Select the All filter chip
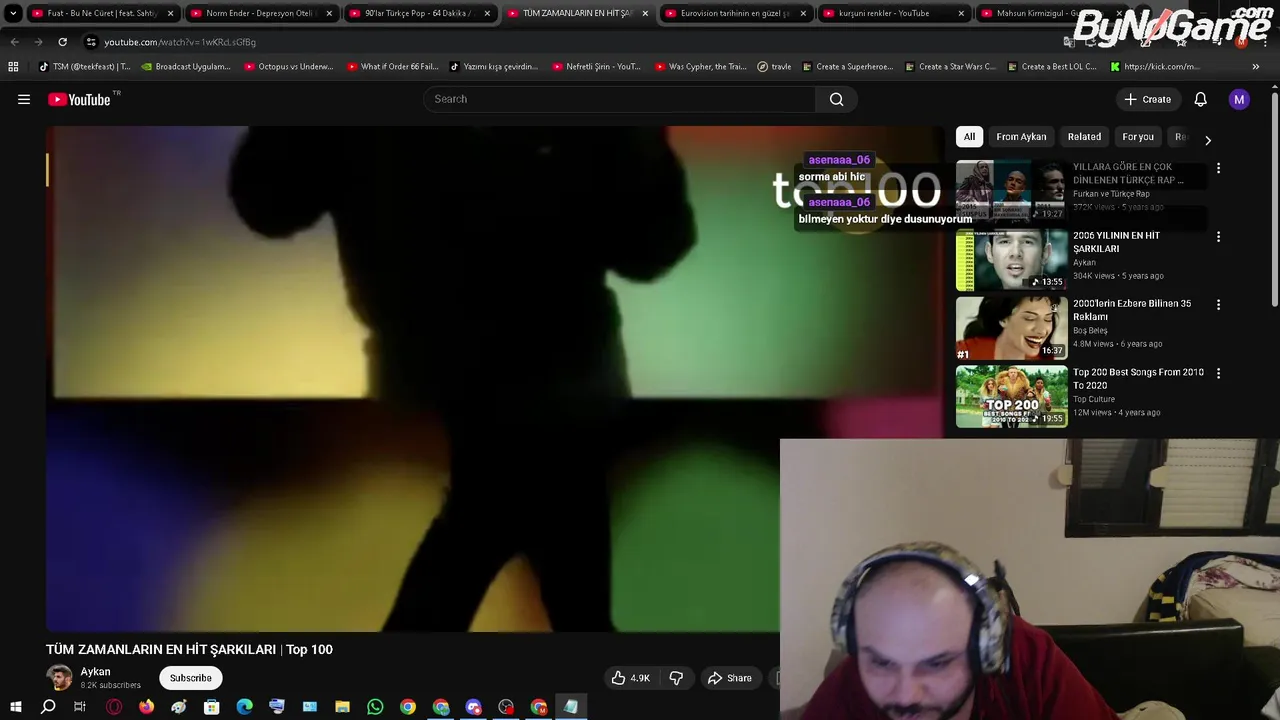Image resolution: width=1280 pixels, height=720 pixels. point(969,137)
